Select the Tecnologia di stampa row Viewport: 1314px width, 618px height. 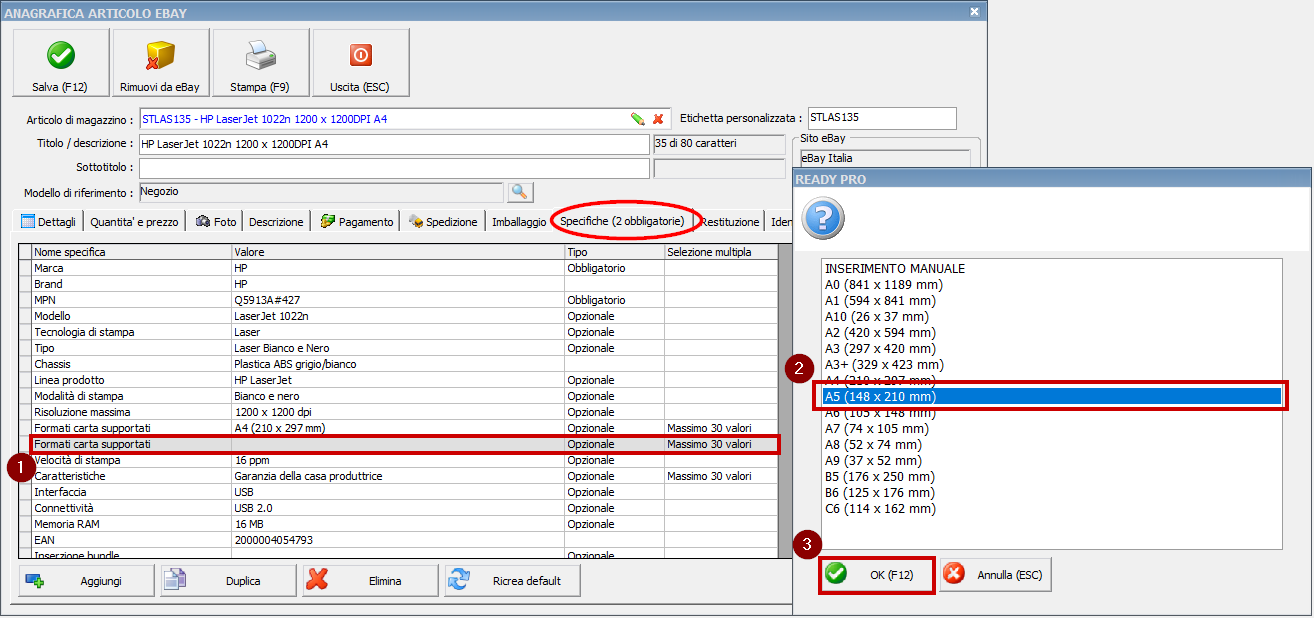(398, 332)
